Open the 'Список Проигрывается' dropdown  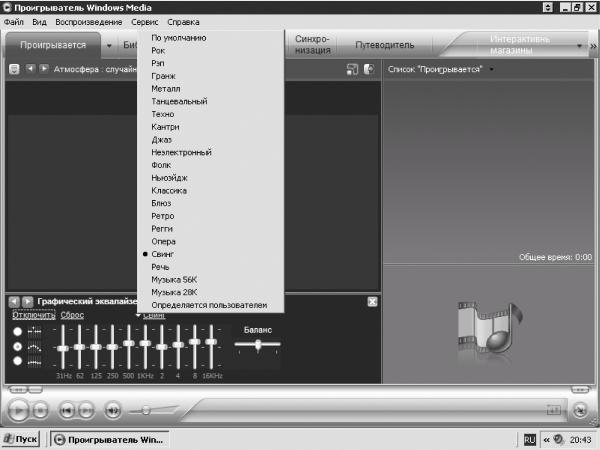point(492,69)
